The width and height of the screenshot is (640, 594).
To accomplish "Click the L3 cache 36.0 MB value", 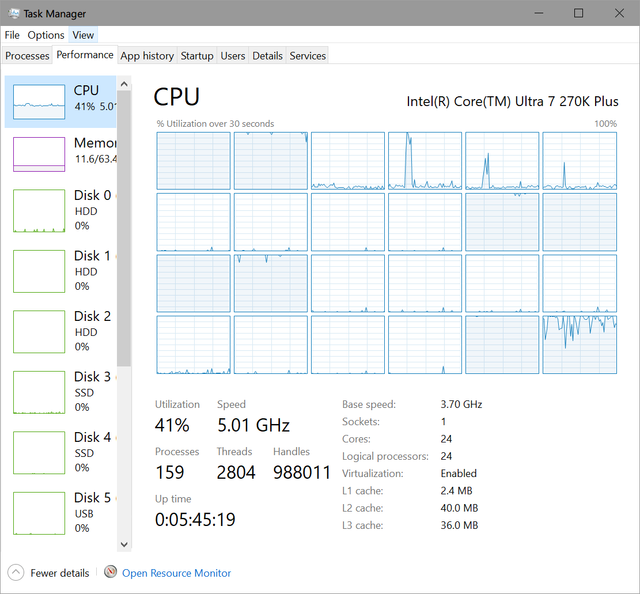I will [x=459, y=525].
